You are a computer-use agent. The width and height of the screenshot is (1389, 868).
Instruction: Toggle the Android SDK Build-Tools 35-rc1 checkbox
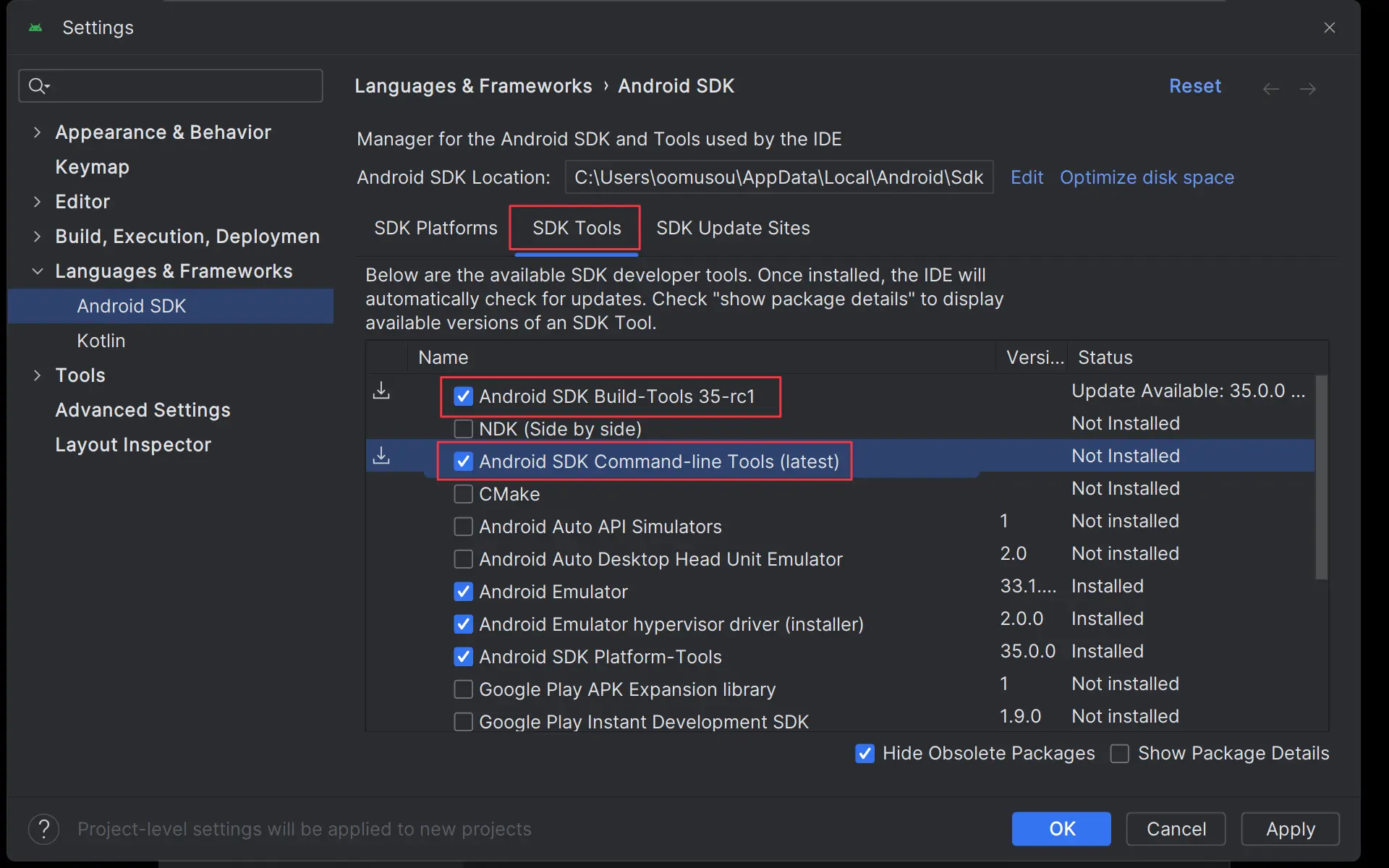click(462, 396)
